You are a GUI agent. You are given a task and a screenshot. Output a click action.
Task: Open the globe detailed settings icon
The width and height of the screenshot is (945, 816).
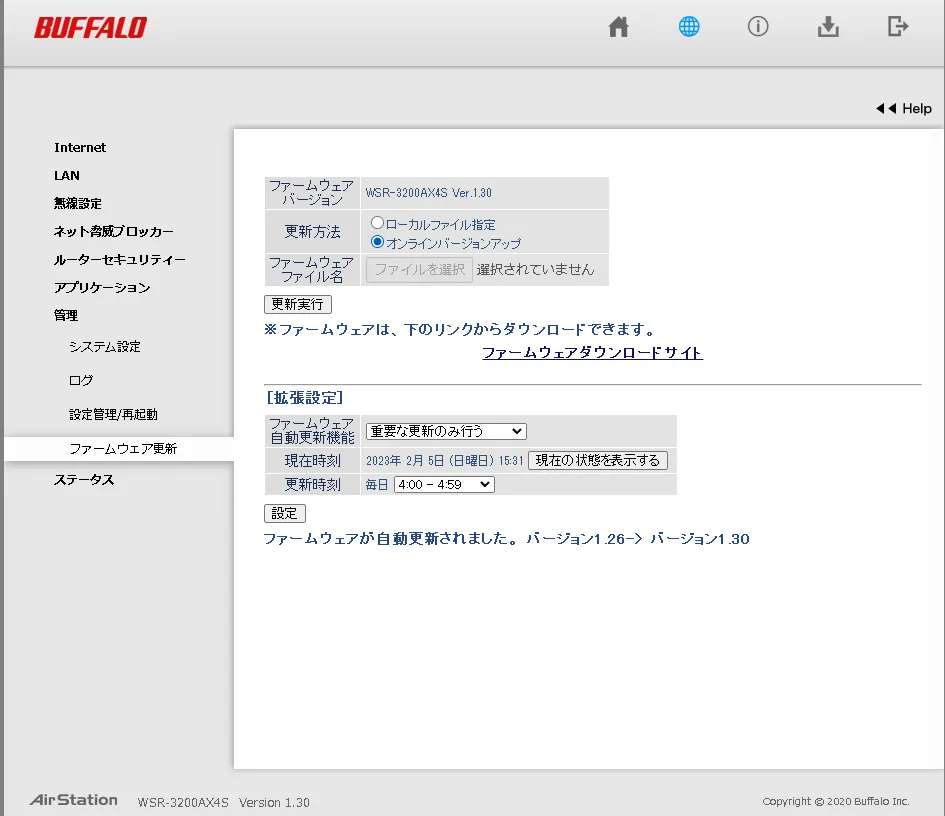(689, 27)
